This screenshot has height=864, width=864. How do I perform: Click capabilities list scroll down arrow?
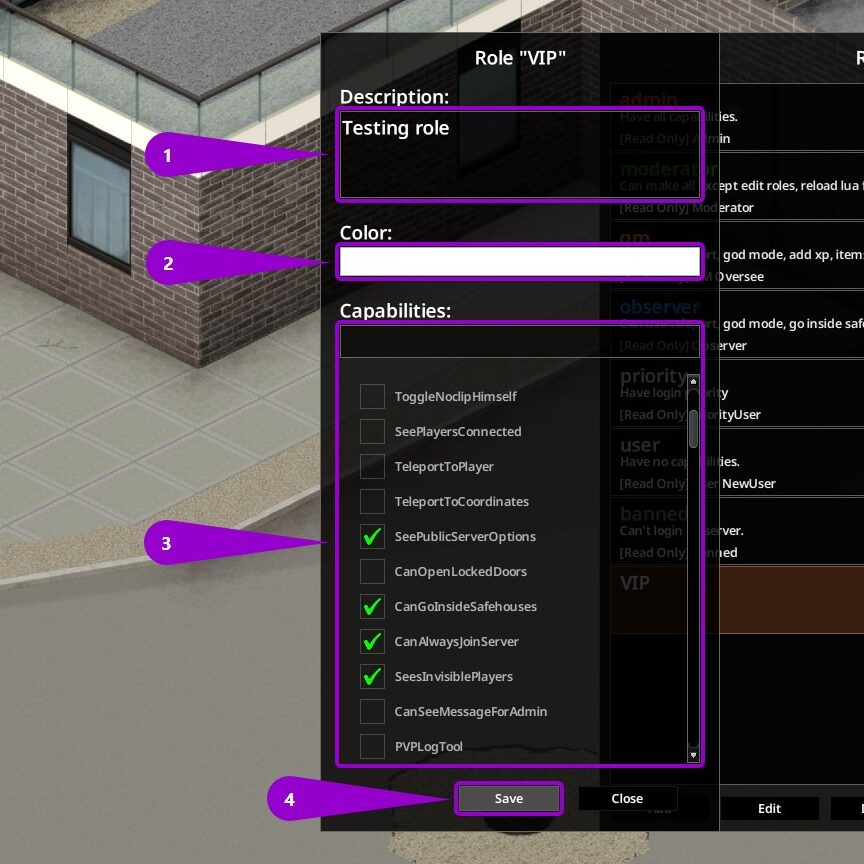click(693, 755)
